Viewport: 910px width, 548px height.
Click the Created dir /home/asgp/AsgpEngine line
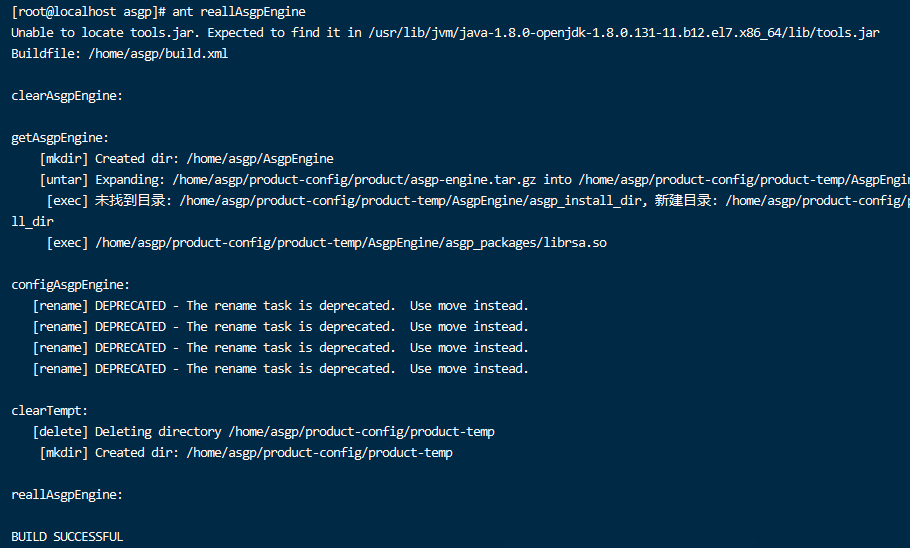[186, 158]
